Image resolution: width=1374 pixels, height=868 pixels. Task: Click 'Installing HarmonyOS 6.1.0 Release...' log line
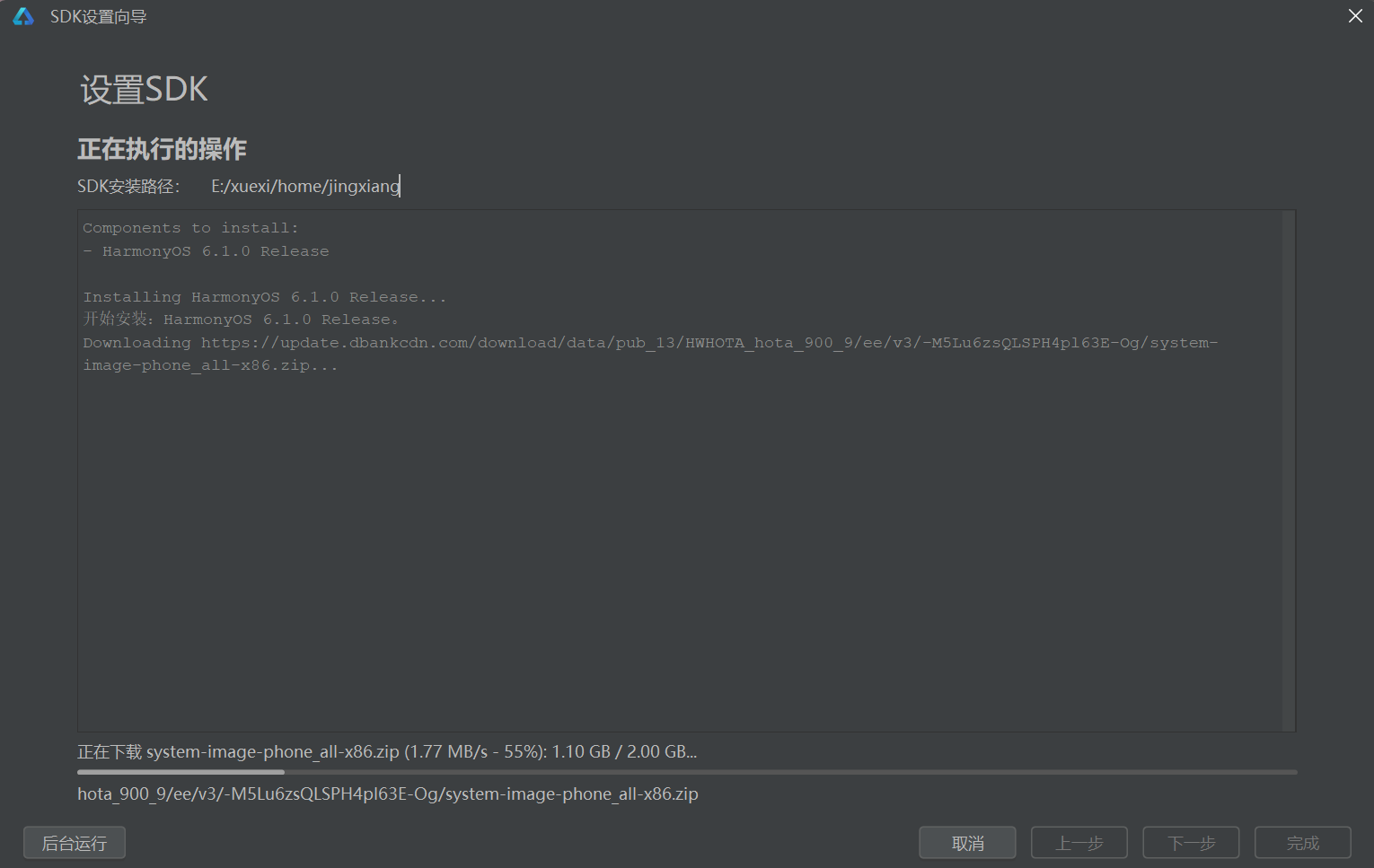pos(265,297)
